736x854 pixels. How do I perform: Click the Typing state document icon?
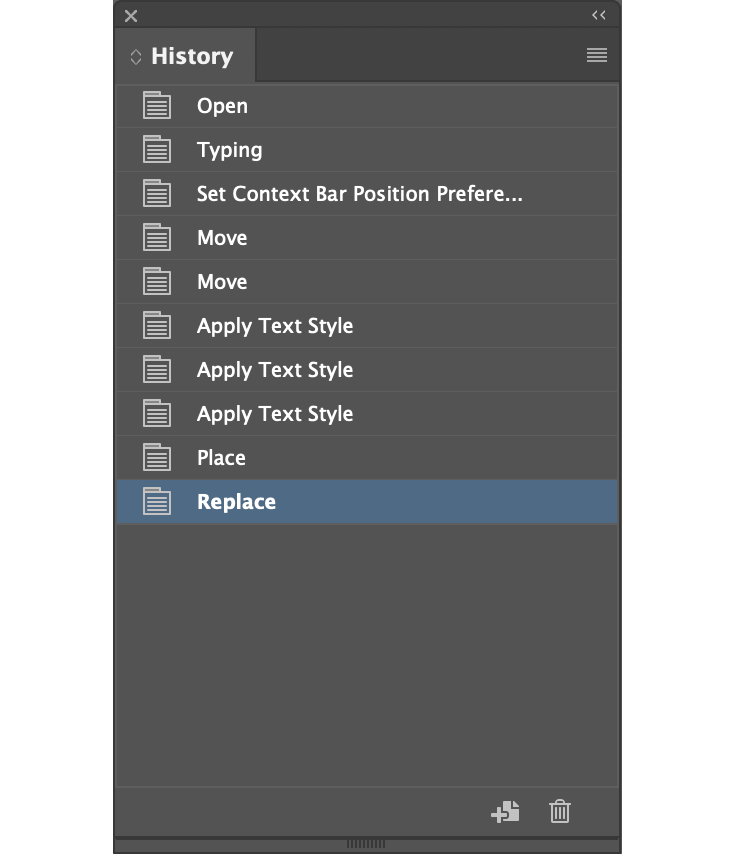pyautogui.click(x=157, y=150)
